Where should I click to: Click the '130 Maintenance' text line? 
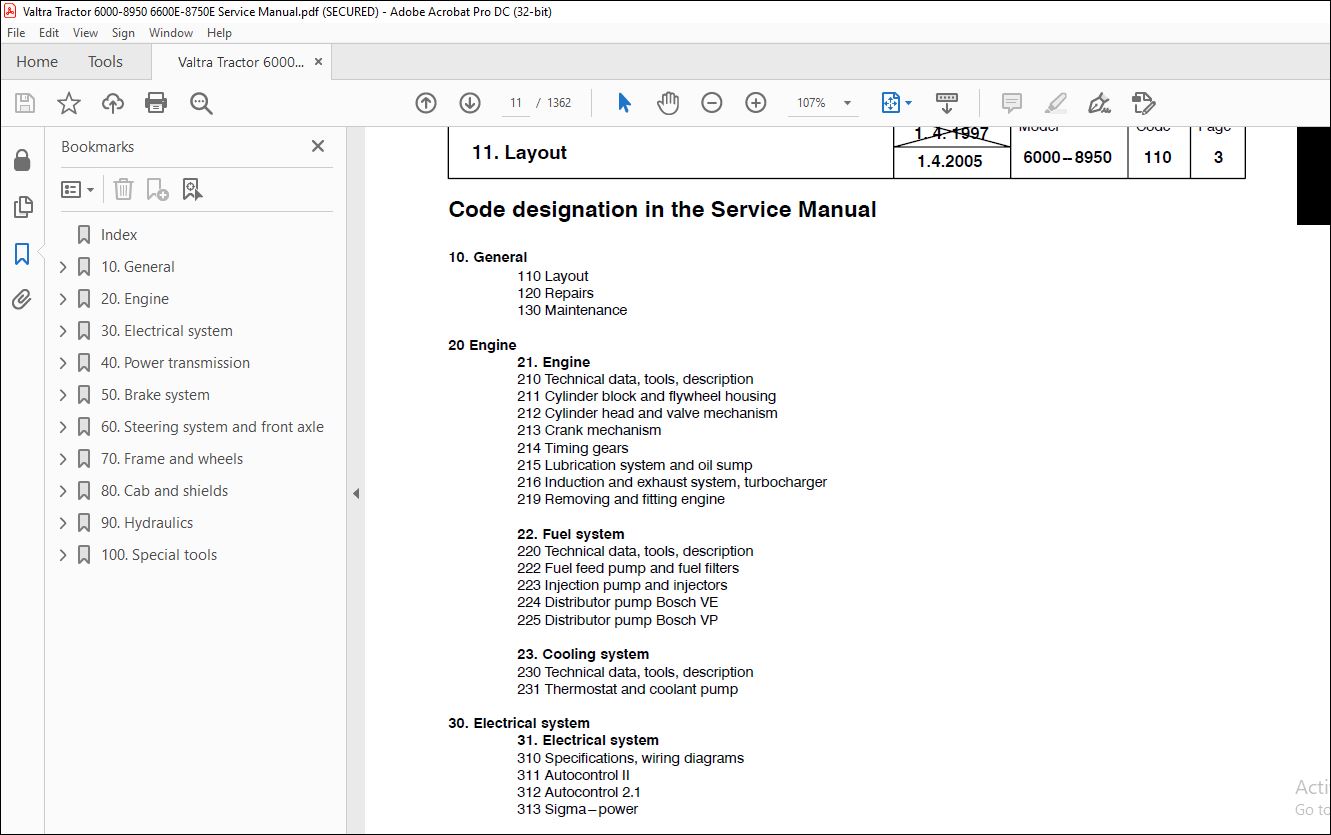[x=572, y=310]
